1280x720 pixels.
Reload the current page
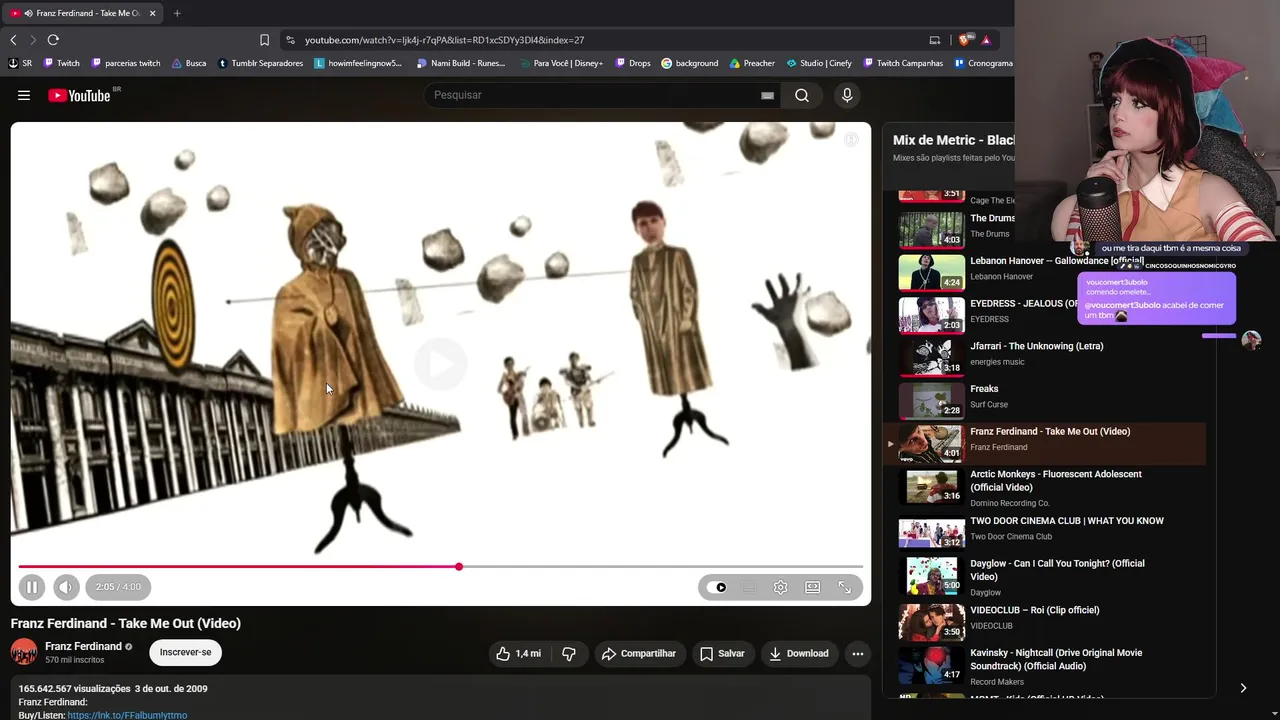pos(53,40)
